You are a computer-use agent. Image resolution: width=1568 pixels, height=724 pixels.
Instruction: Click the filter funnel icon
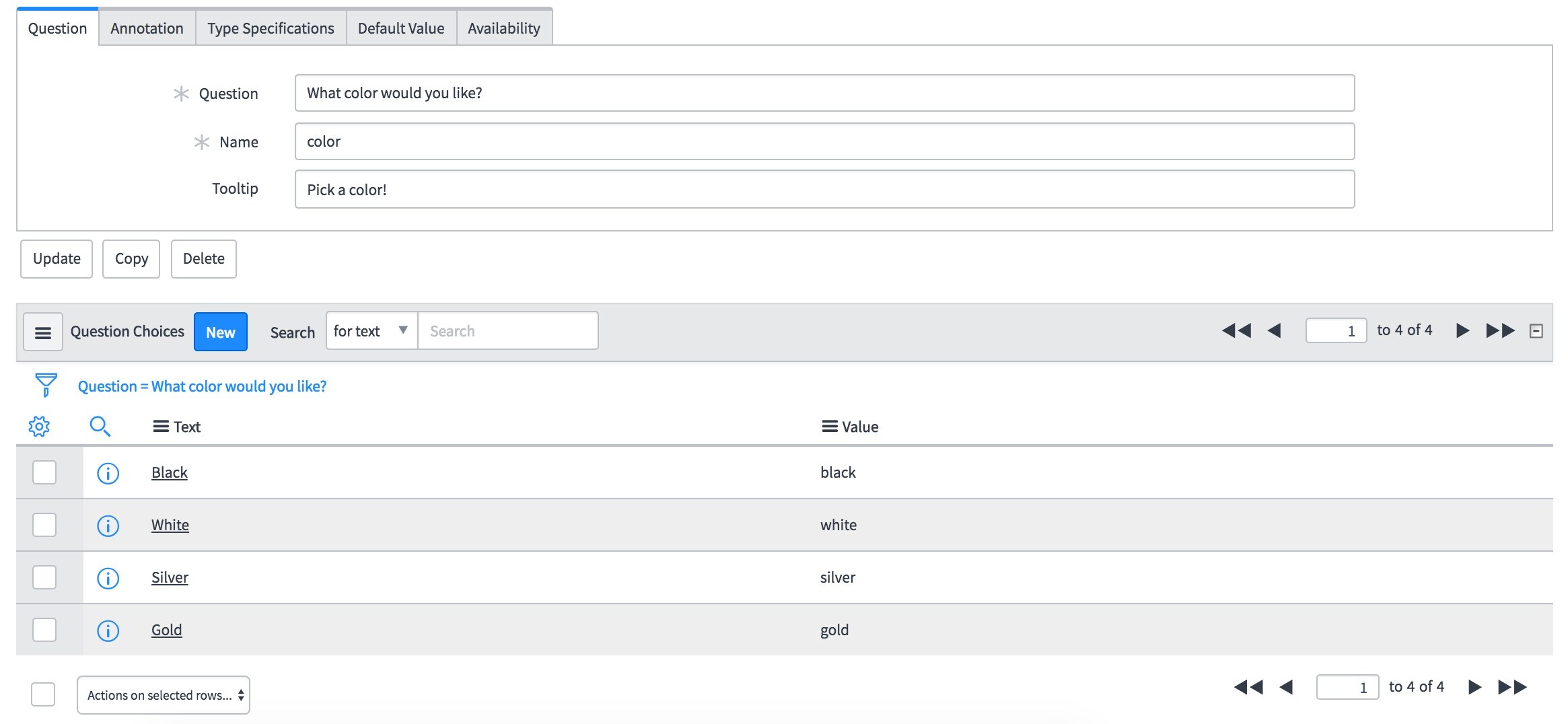[44, 385]
